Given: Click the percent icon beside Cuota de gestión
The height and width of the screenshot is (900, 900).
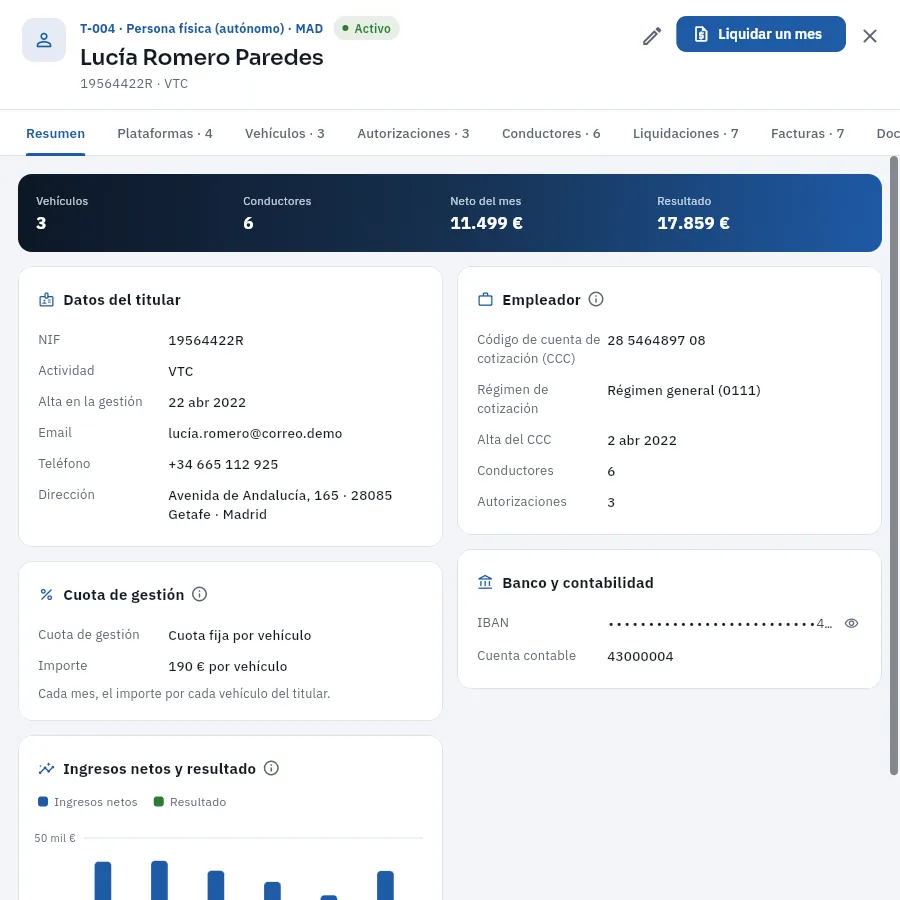Looking at the screenshot, I should tap(46, 595).
